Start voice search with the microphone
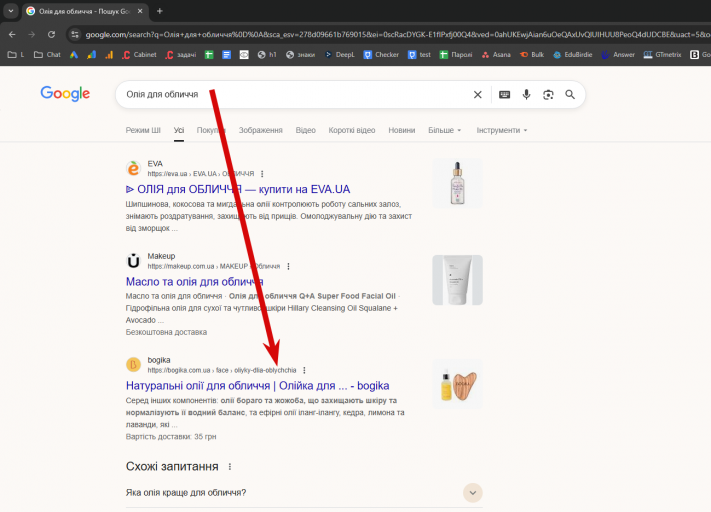This screenshot has width=711, height=512. pyautogui.click(x=526, y=94)
